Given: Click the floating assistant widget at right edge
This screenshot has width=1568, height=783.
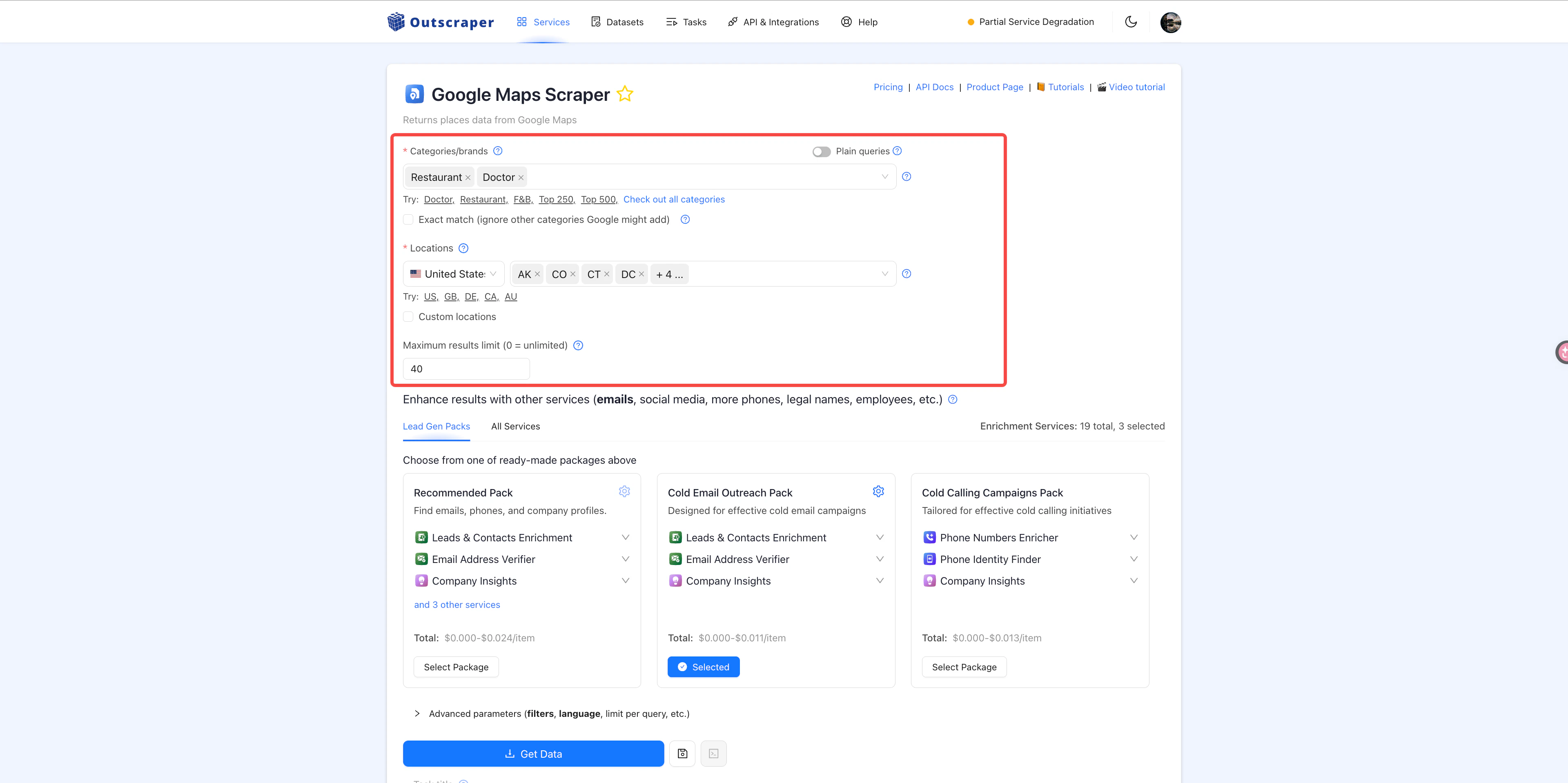Looking at the screenshot, I should pos(1562,351).
